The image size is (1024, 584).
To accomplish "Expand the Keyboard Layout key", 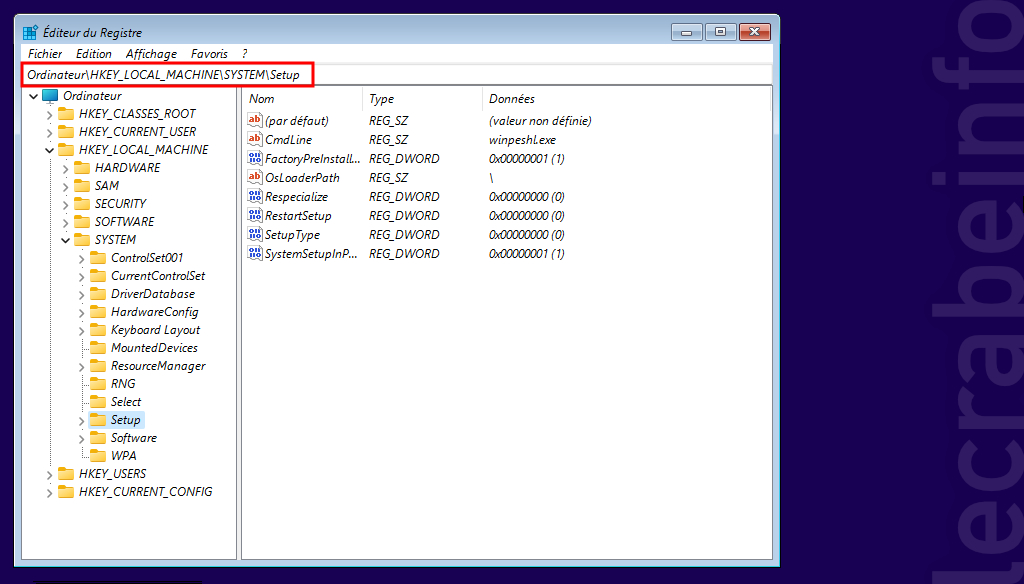I will coord(82,331).
